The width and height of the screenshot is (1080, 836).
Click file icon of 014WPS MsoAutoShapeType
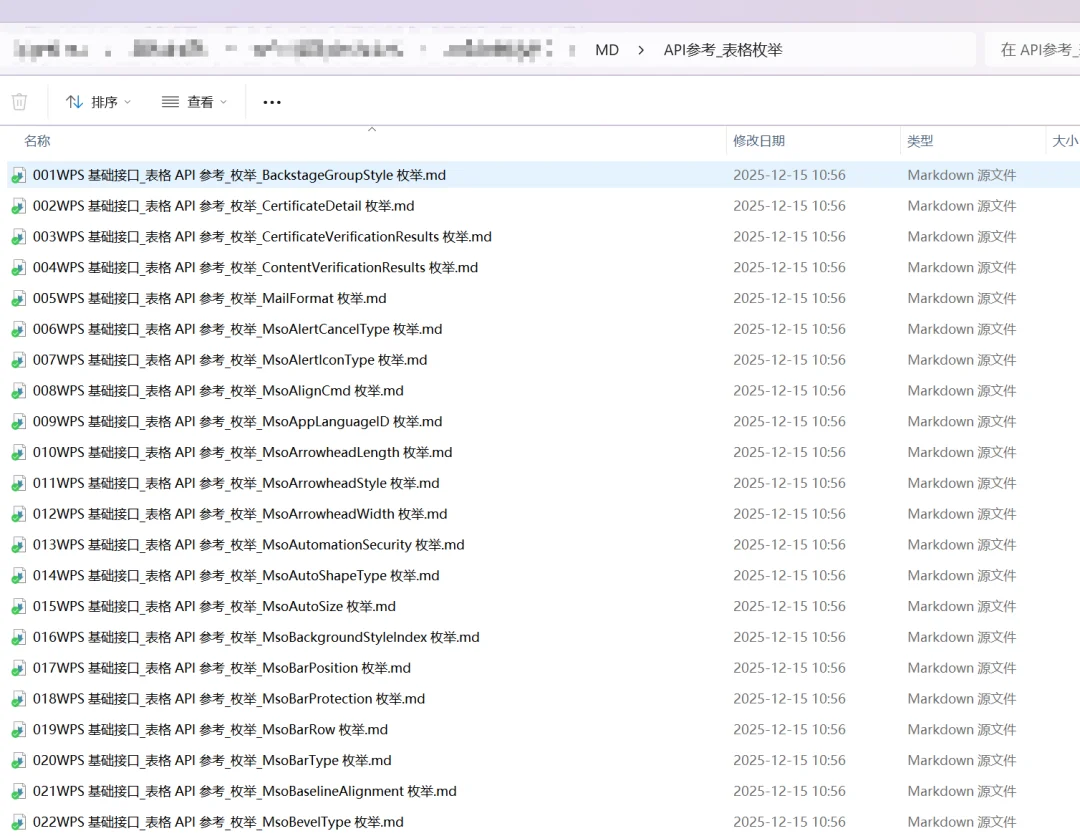[x=19, y=576]
